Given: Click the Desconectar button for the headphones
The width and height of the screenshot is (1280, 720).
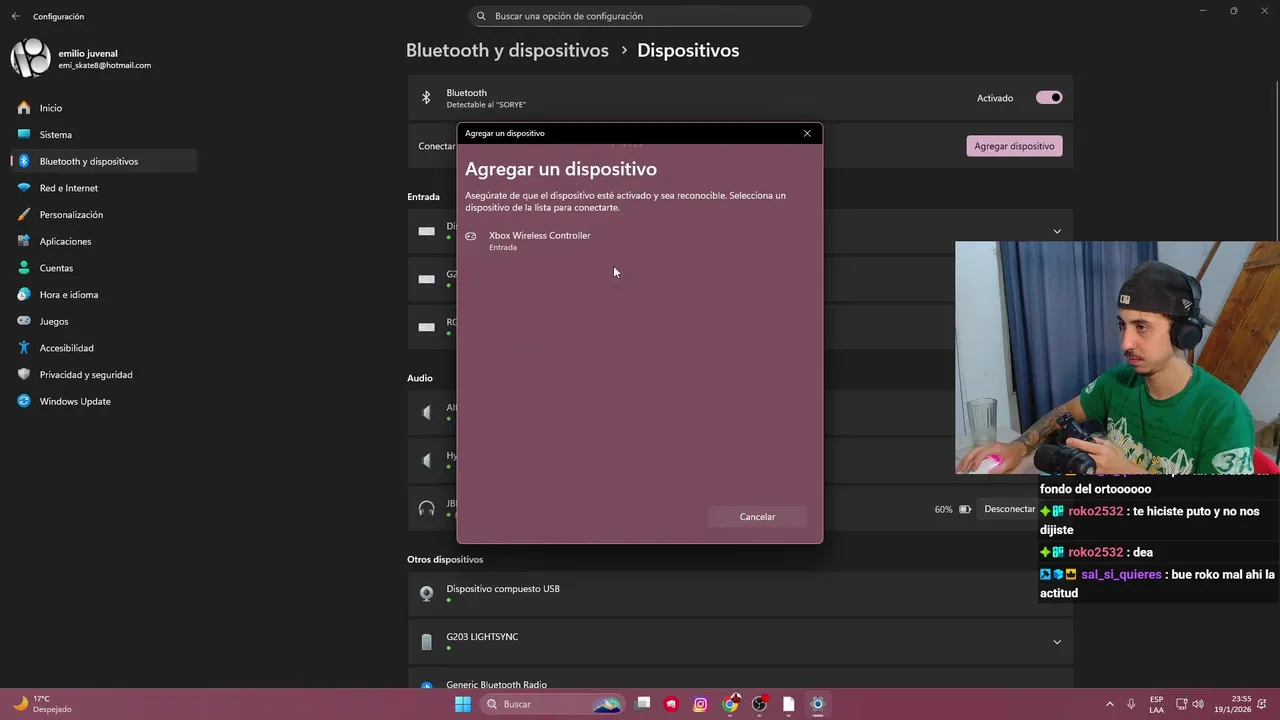Looking at the screenshot, I should tap(1009, 509).
